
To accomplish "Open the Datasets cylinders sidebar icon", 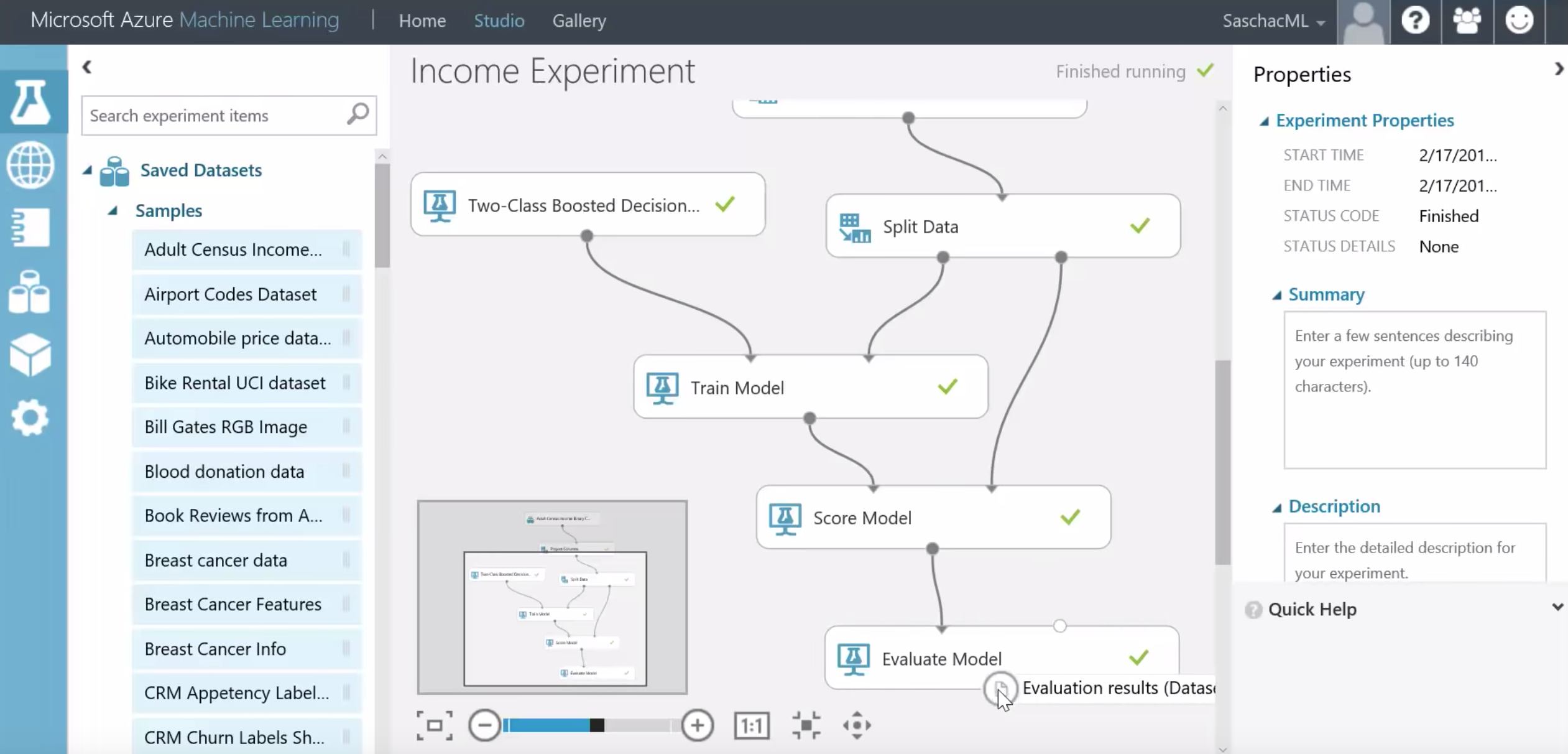I will pos(29,291).
